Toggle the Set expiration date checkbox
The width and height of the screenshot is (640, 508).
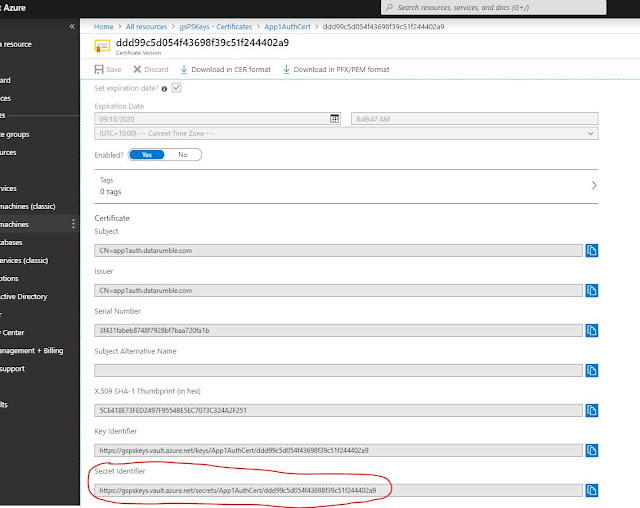point(176,88)
